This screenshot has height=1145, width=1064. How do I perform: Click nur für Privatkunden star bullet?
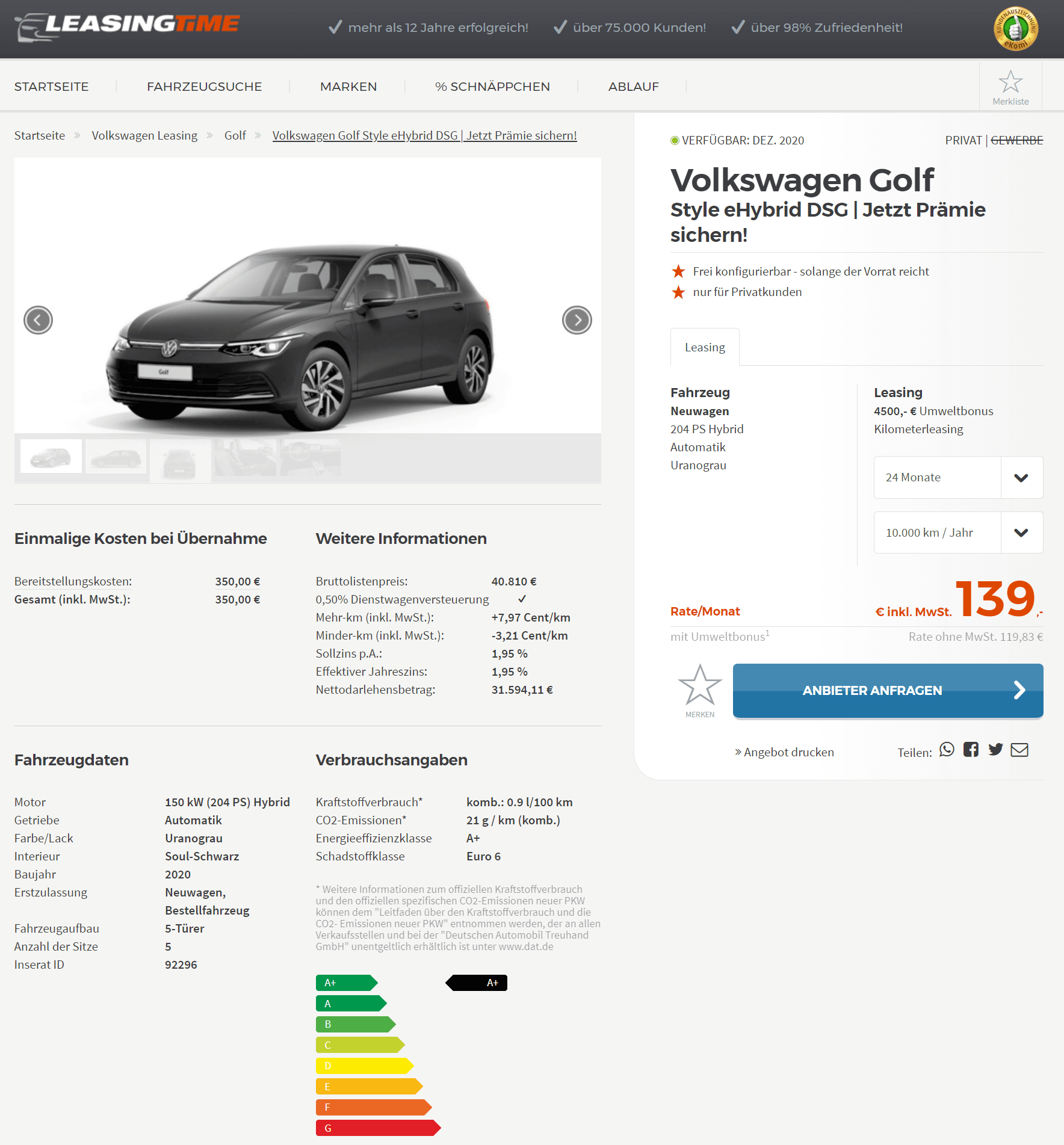tap(678, 292)
